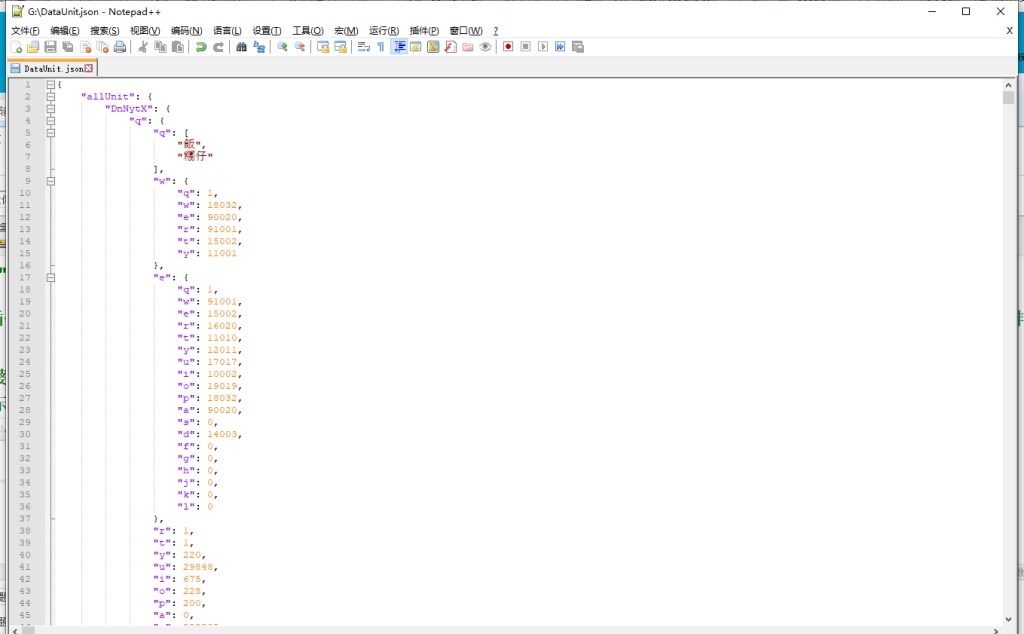Open the 宏(M) menu
This screenshot has height=634, width=1024.
coord(346,31)
